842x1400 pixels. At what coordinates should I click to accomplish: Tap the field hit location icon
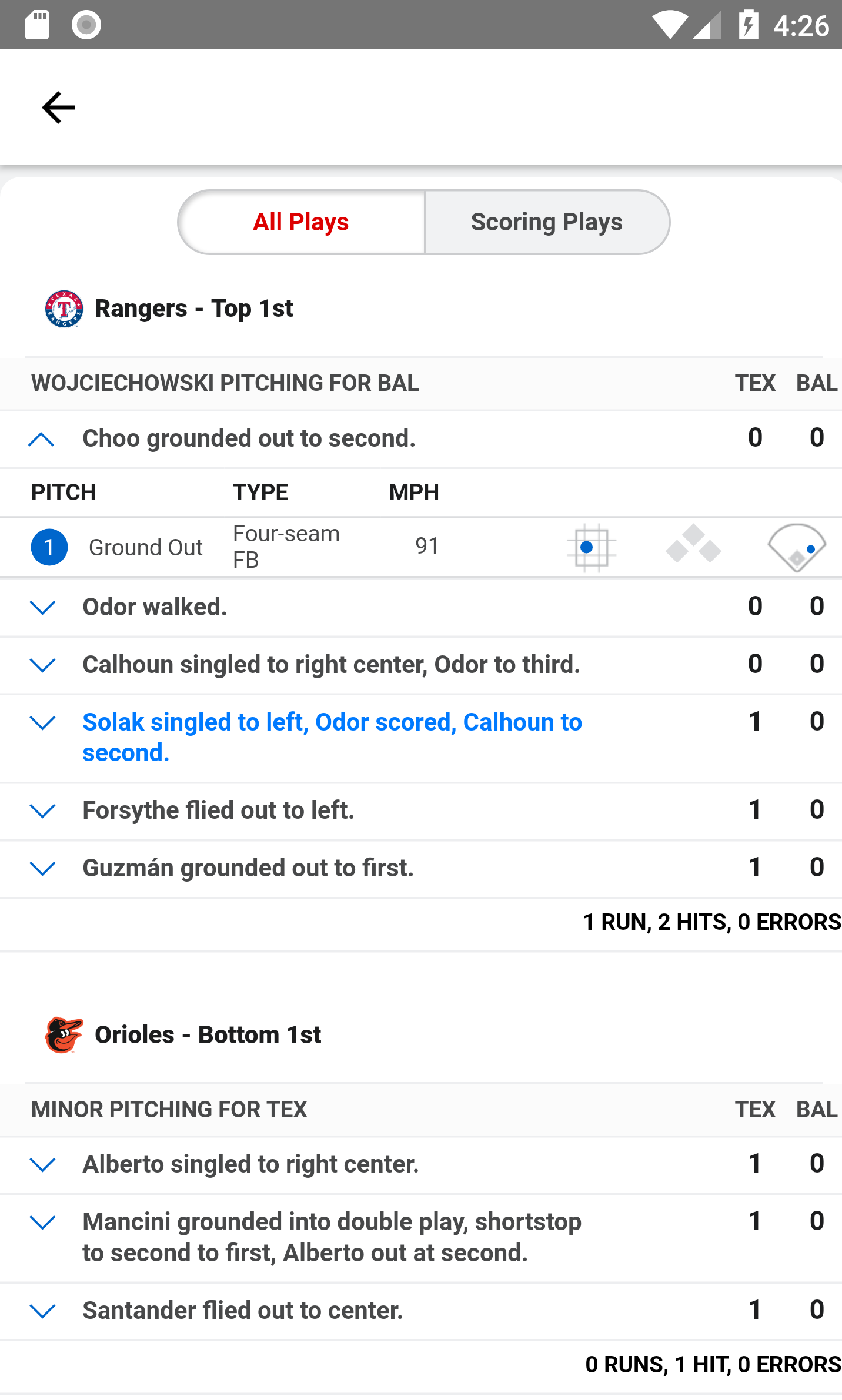pyautogui.click(x=797, y=547)
